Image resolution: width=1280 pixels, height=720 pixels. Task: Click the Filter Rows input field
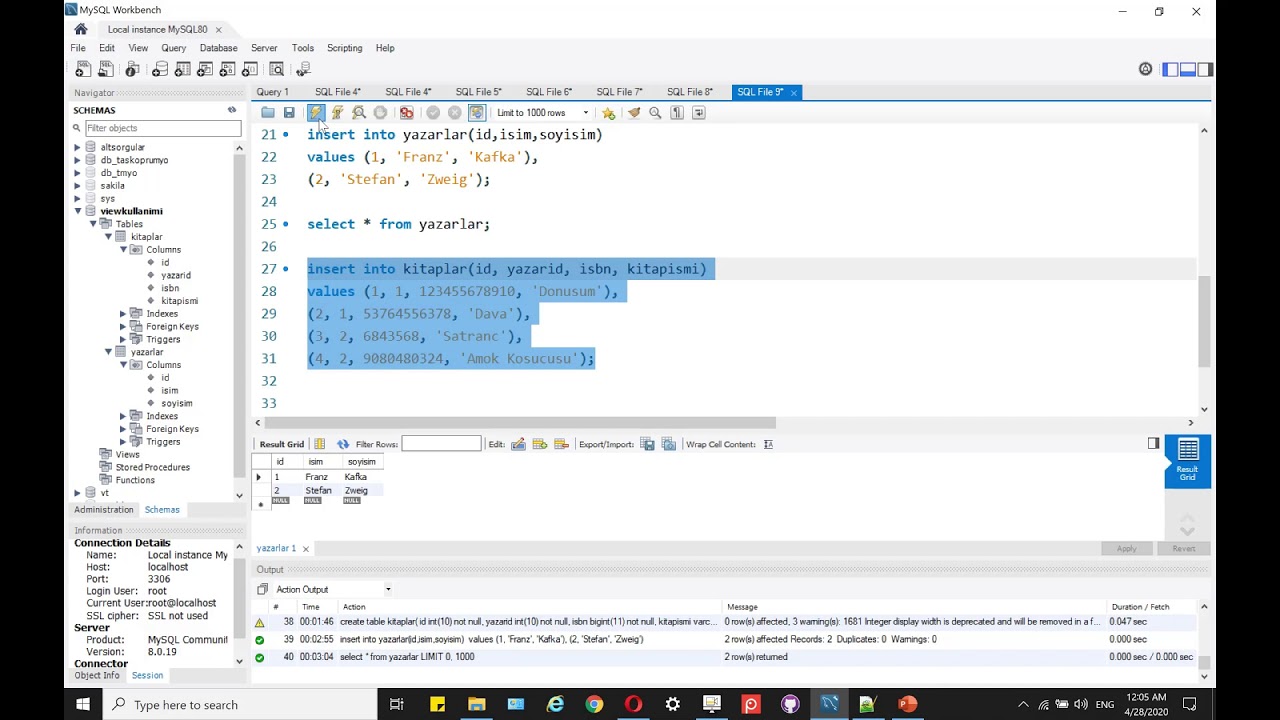(441, 444)
